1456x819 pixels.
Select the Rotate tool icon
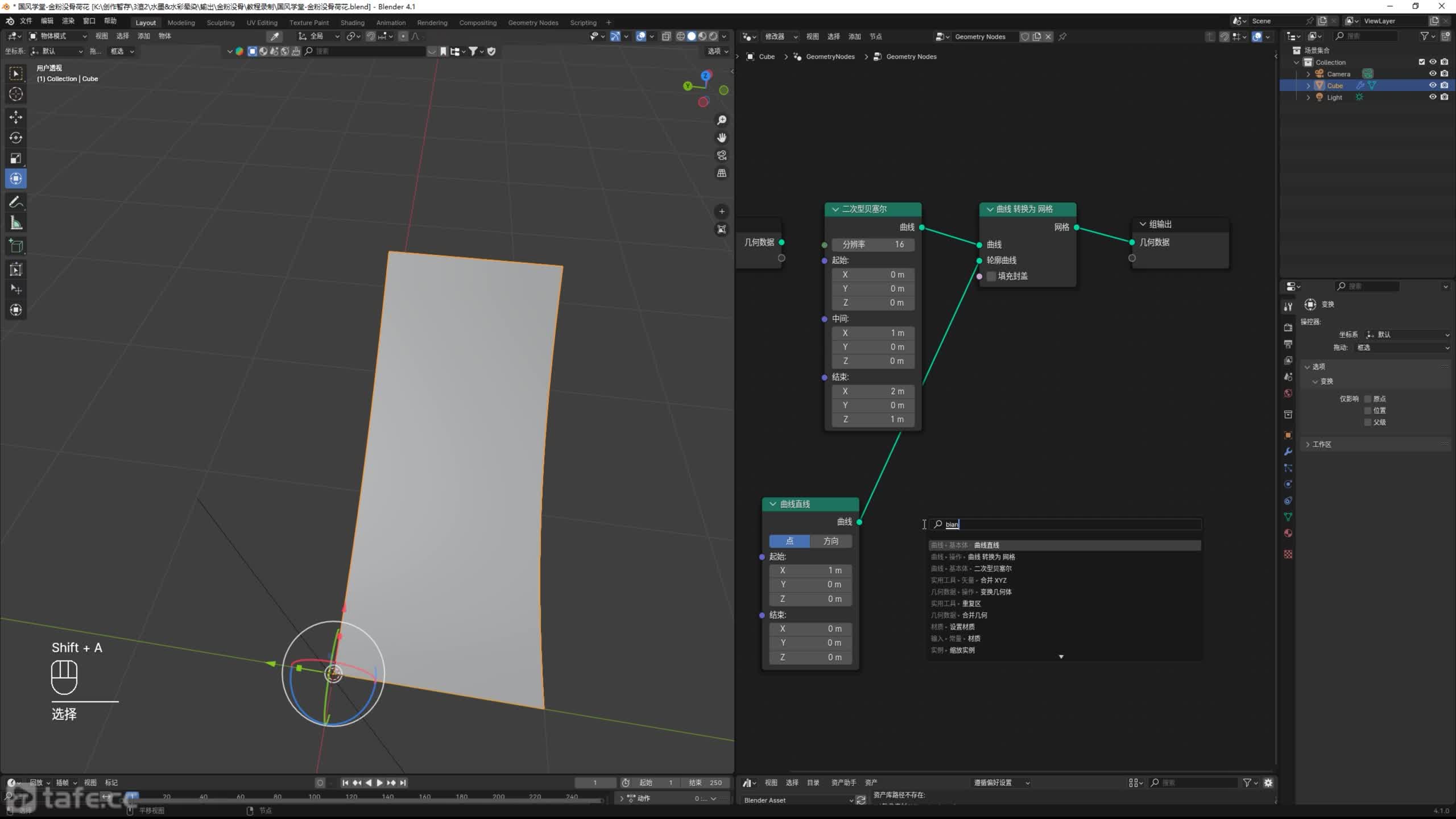(16, 138)
